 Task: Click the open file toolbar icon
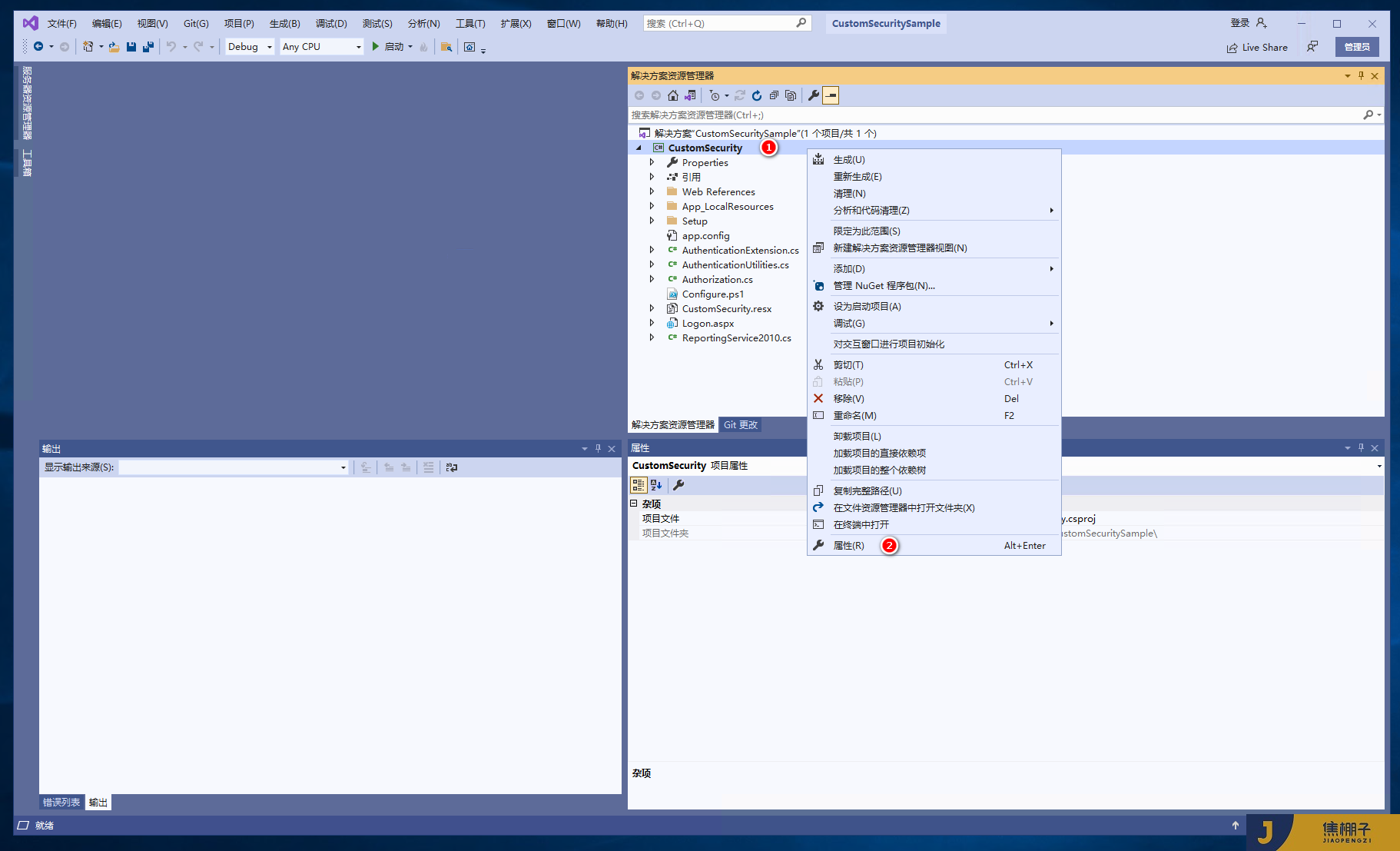click(x=114, y=47)
